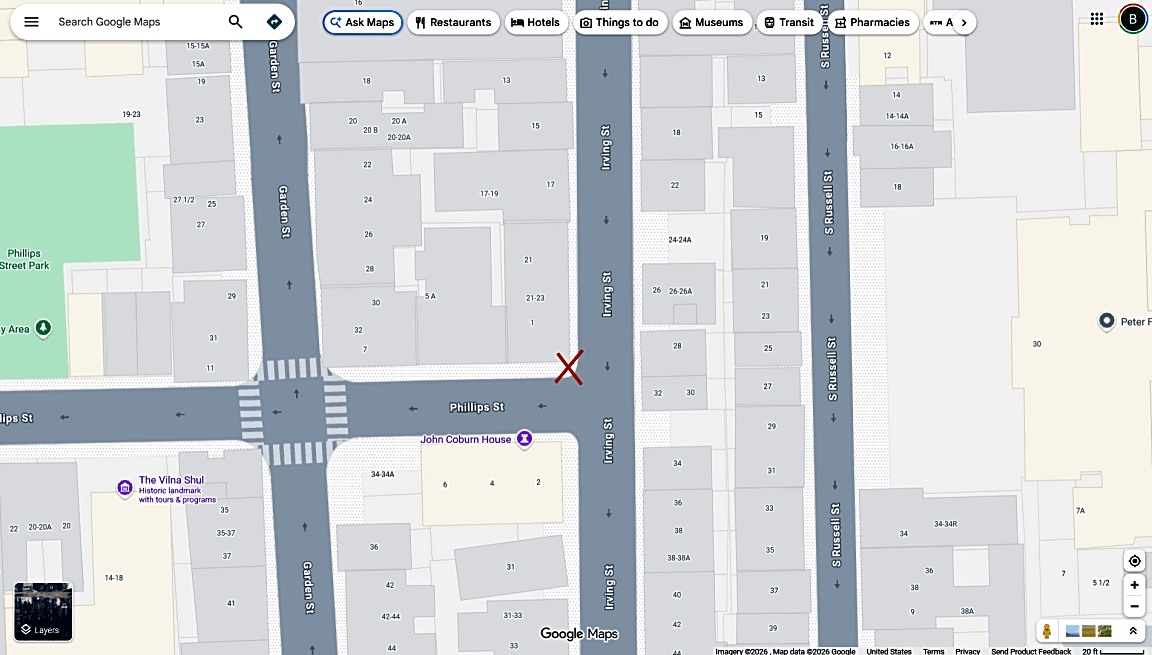
Task: Pick up the Street View pegman
Action: pyautogui.click(x=1047, y=631)
